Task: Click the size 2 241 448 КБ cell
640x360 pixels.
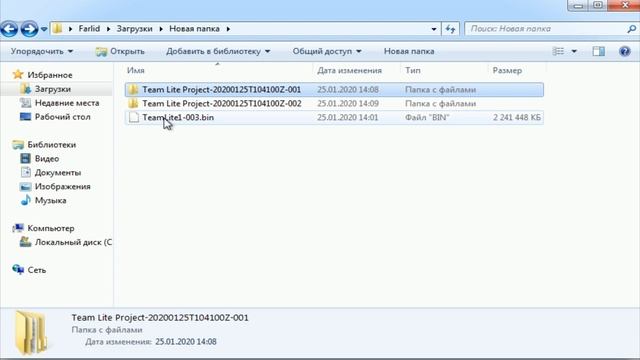Action: [x=517, y=118]
